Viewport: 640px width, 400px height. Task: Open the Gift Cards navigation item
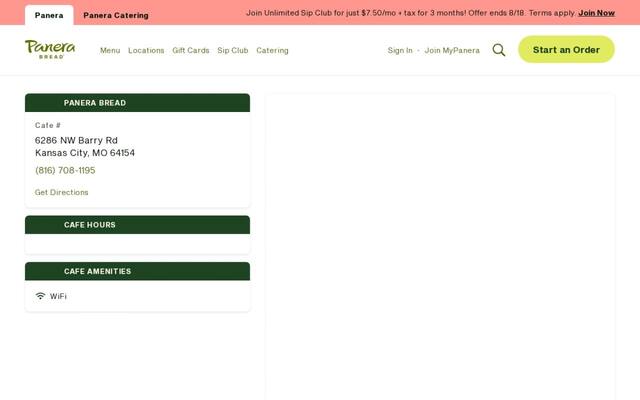191,50
